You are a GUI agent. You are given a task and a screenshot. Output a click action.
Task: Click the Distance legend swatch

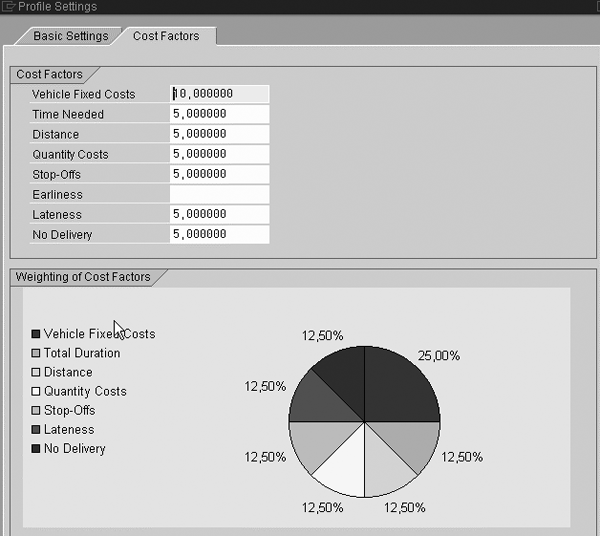pyautogui.click(x=36, y=372)
